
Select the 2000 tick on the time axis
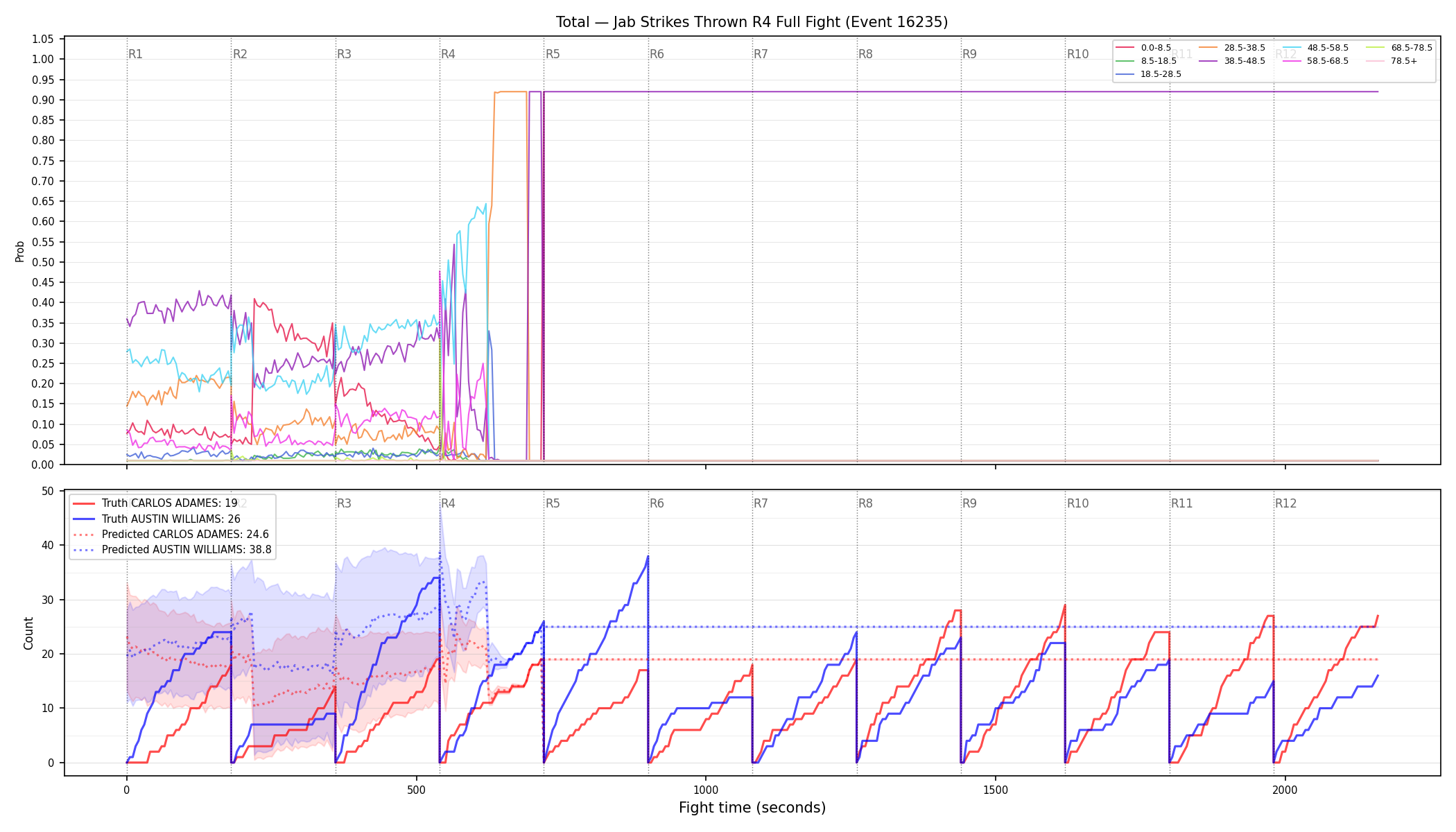[x=1285, y=790]
